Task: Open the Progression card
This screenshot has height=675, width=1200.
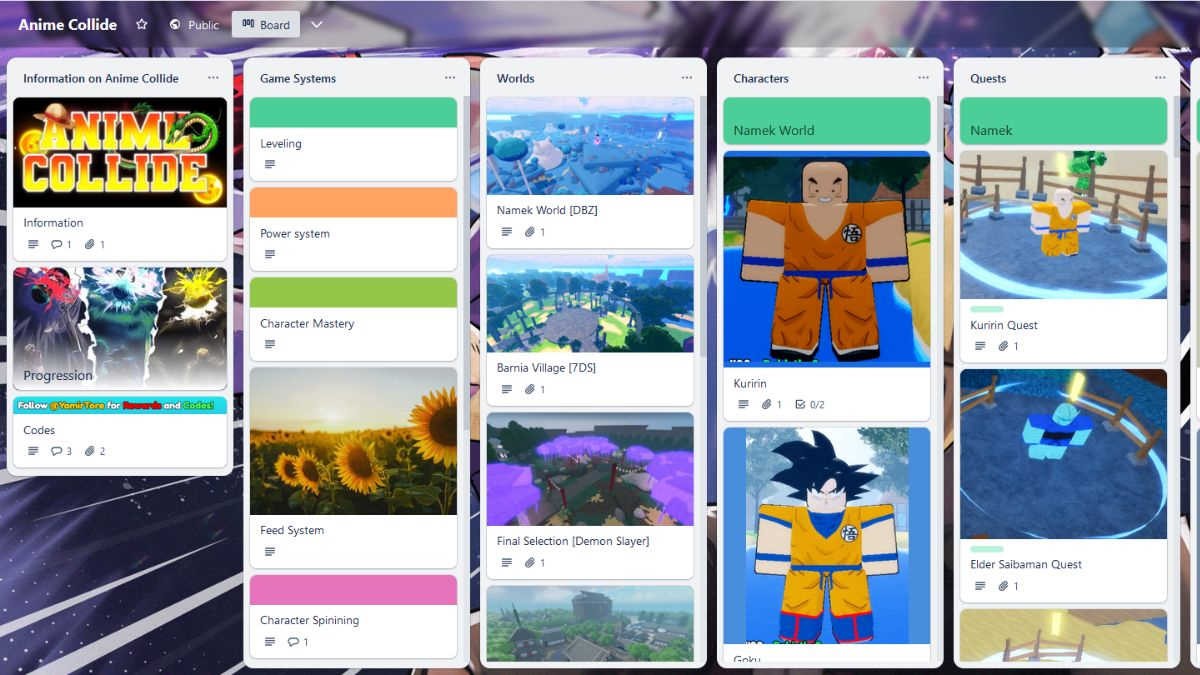Action: [120, 328]
